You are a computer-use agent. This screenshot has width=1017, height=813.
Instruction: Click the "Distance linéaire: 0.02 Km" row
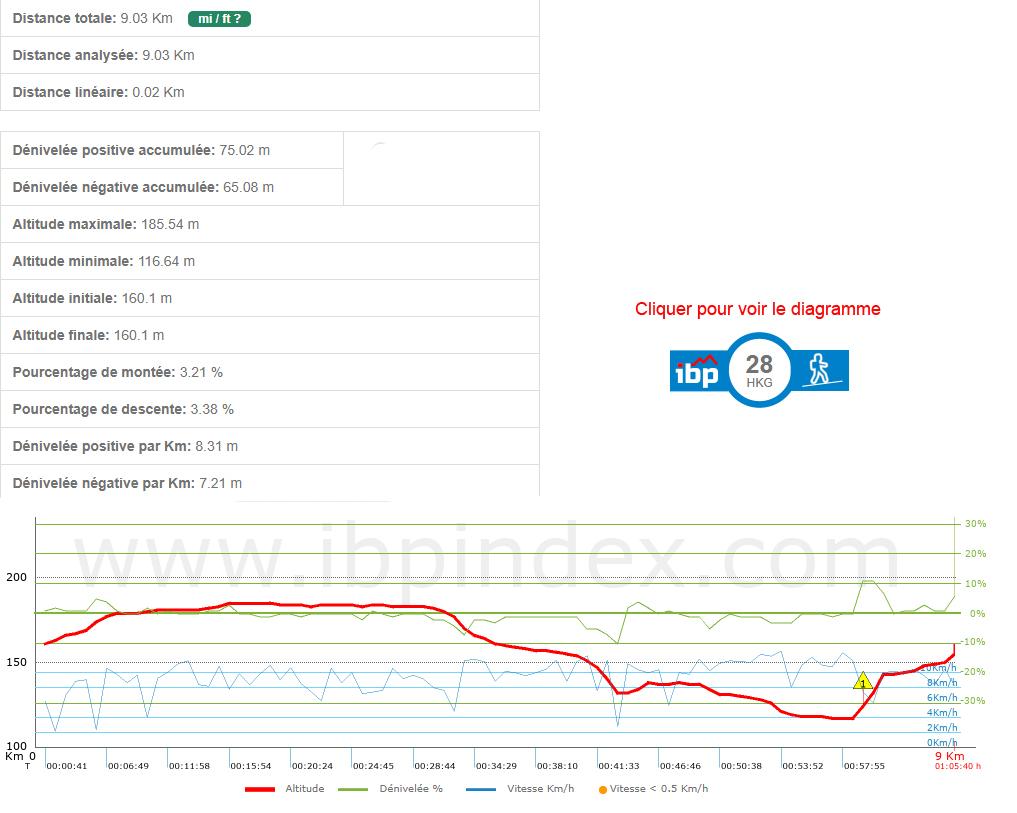tap(270, 92)
